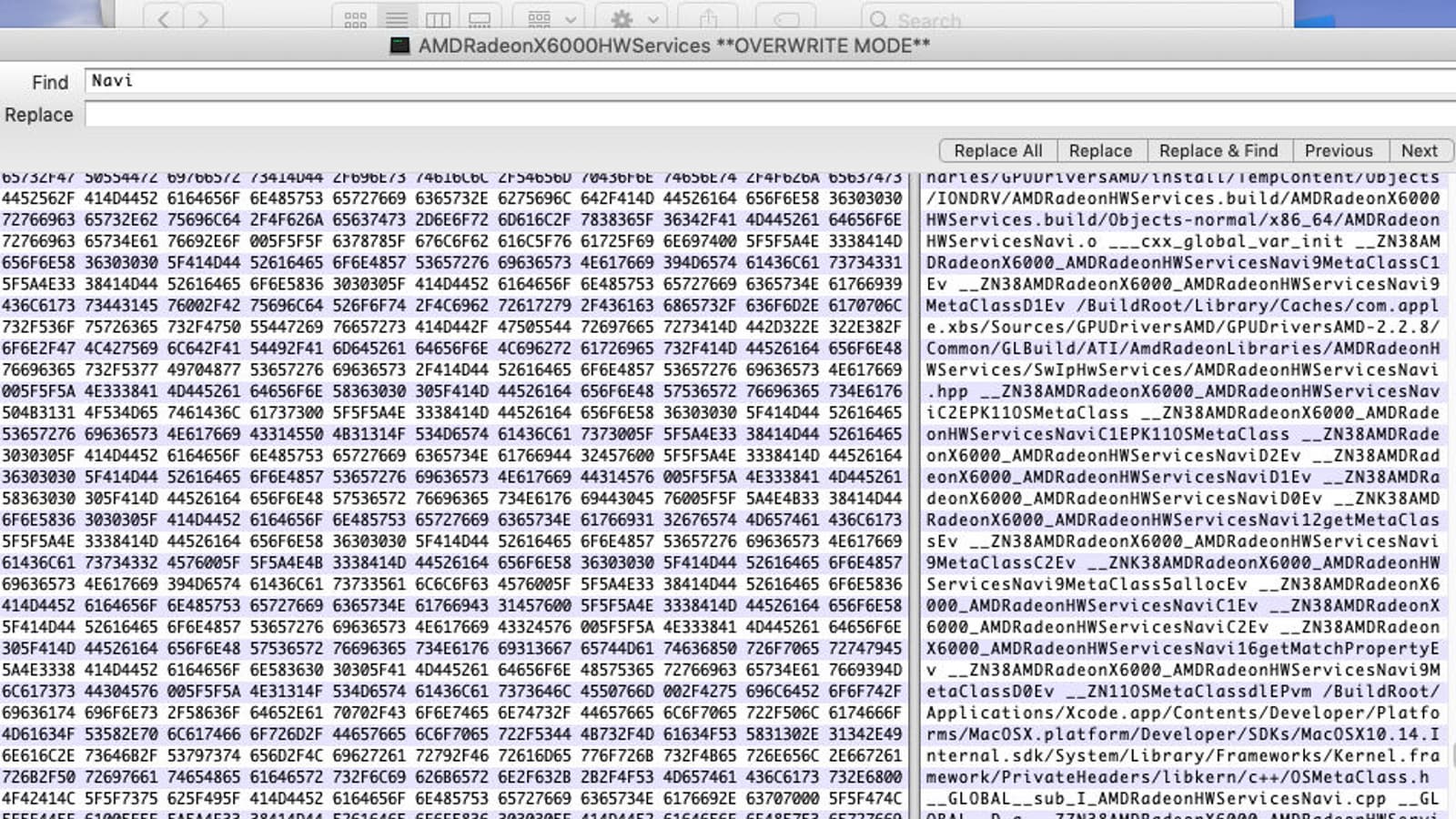Screen dimensions: 1456x819
Task: Click the Find field containing Navi
Action: (770, 81)
